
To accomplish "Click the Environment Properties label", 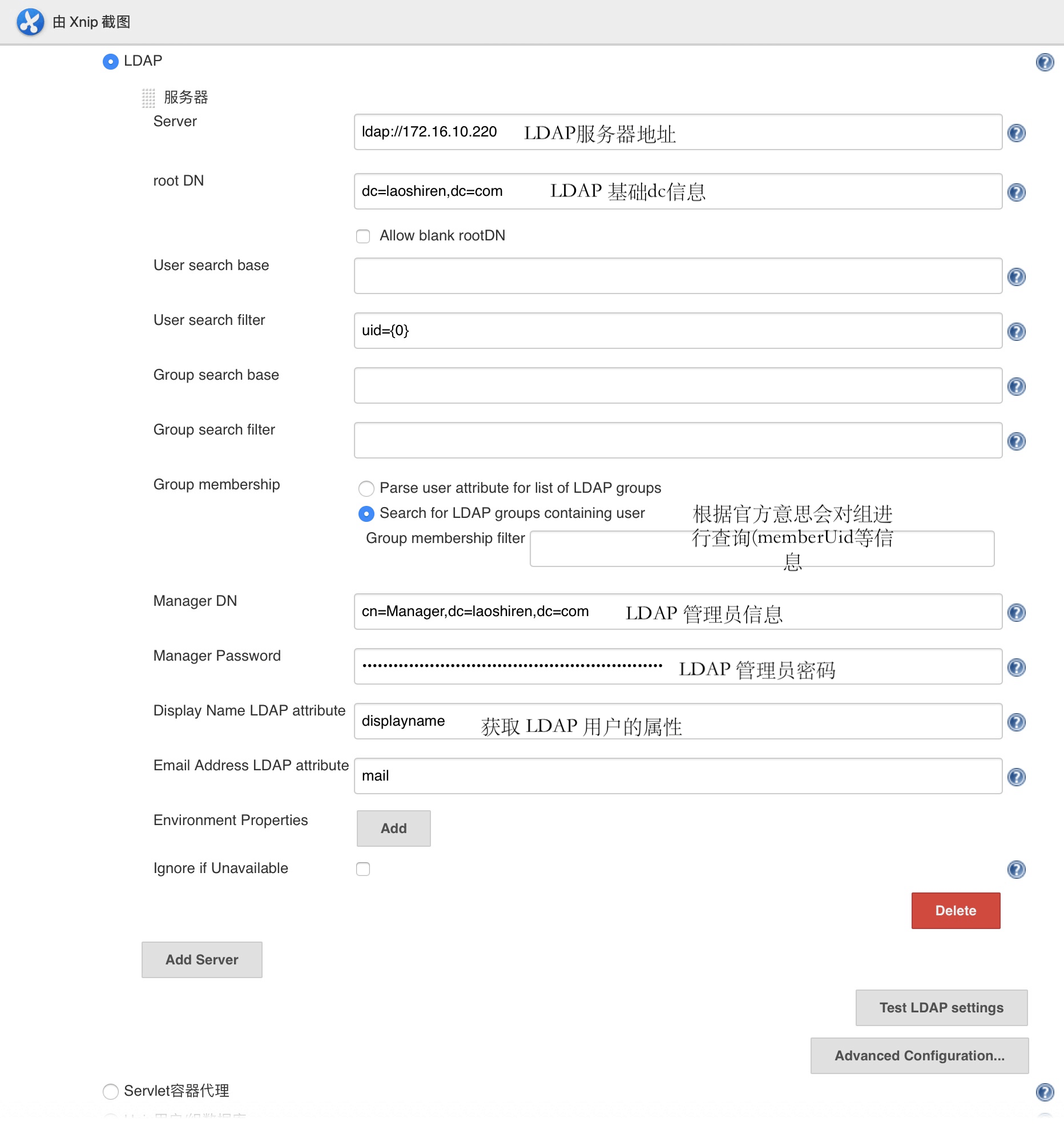I will [231, 821].
